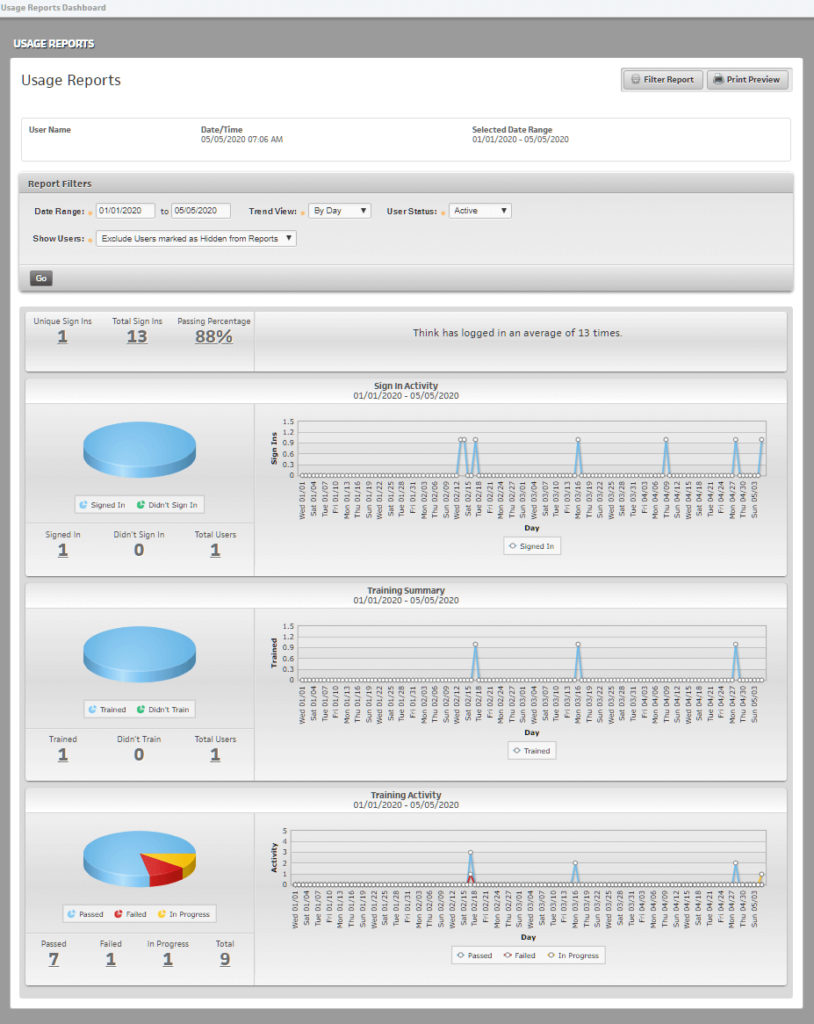814x1024 pixels.
Task: Click the Didn't Sign In legend pie icon
Action: [139, 505]
